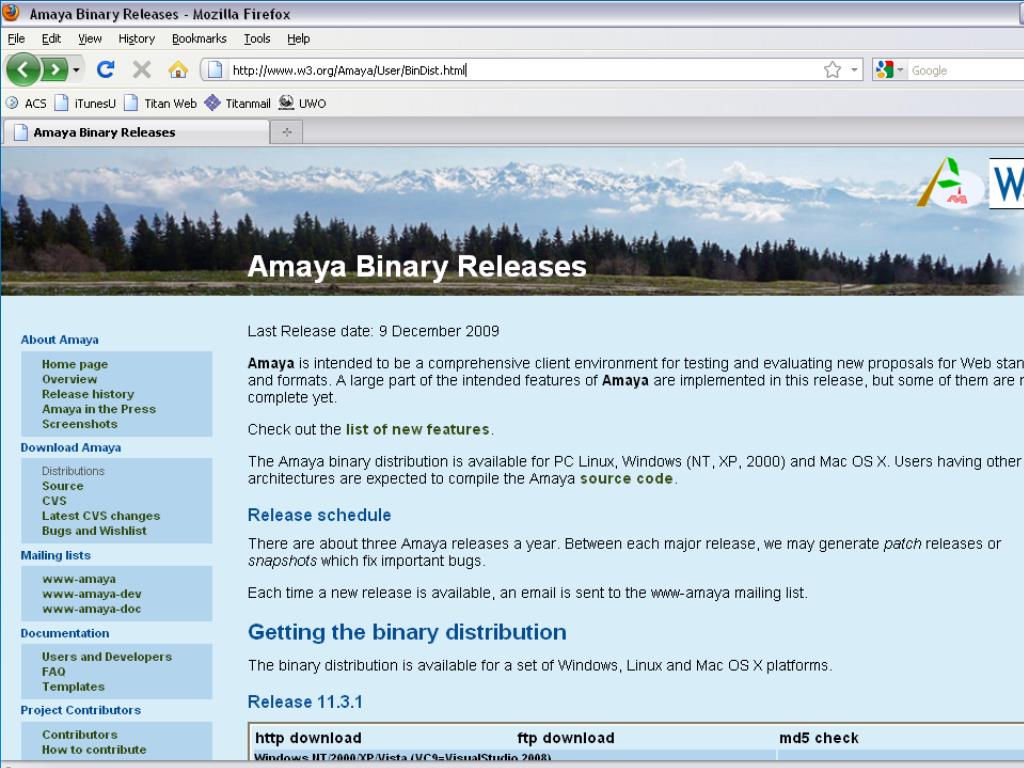1024x768 pixels.
Task: Open Amaya in the Press link
Action: [x=99, y=409]
